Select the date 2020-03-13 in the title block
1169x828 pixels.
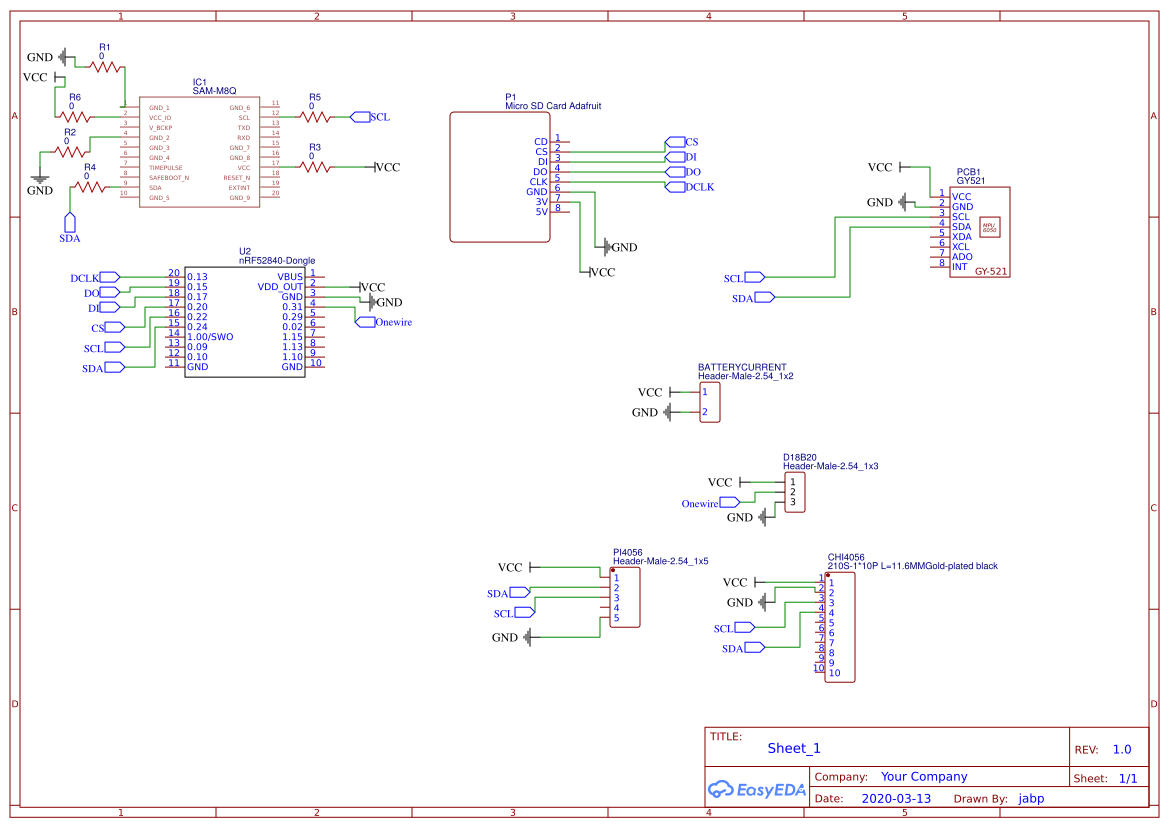(895, 799)
